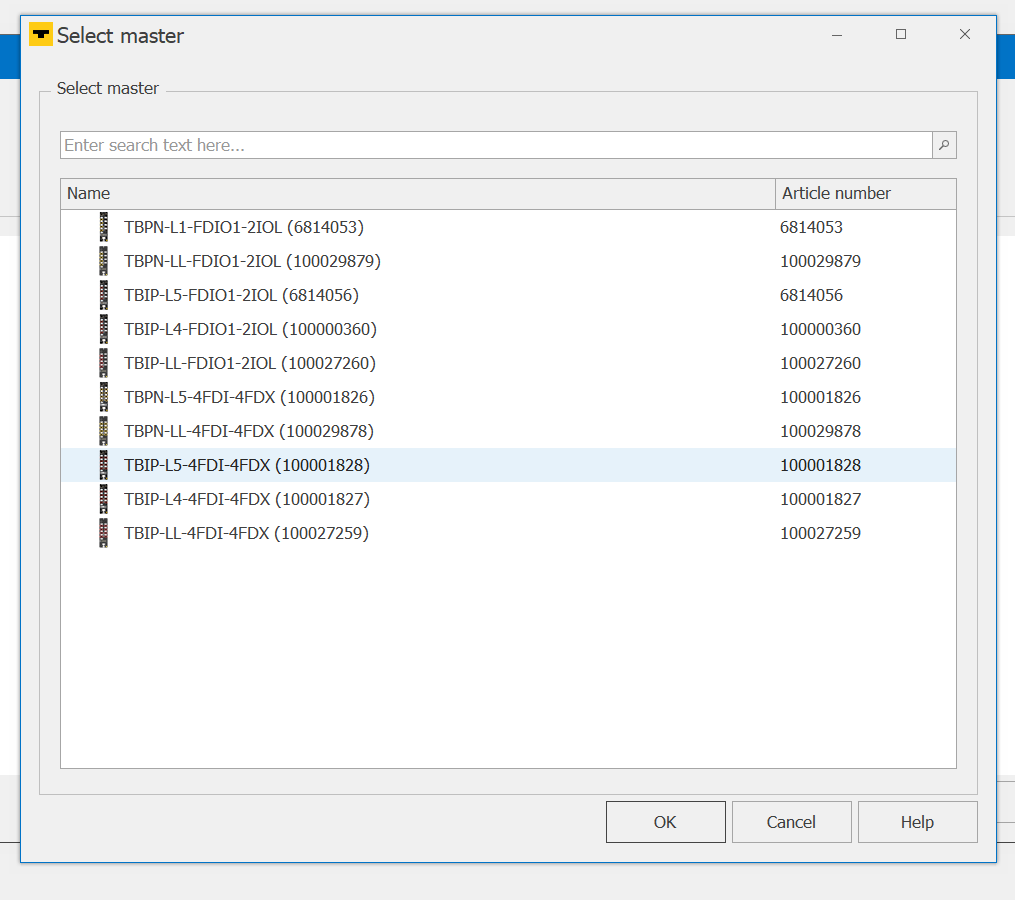Select TBIP-LL-FDIO1-2IOL (100027260) row
Viewport: 1015px width, 900px height.
[508, 363]
